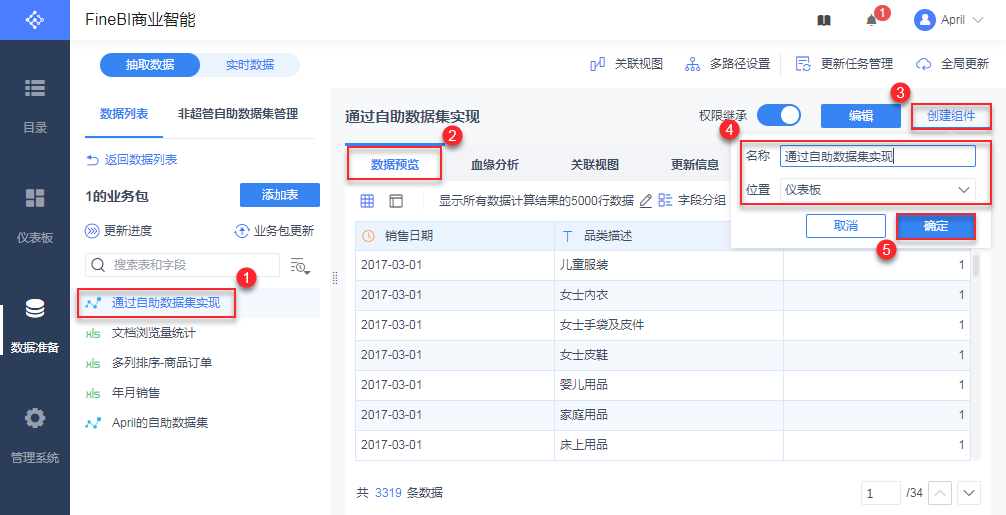1006x515 pixels.
Task: Open 目录 in the sidebar
Action: [35, 106]
